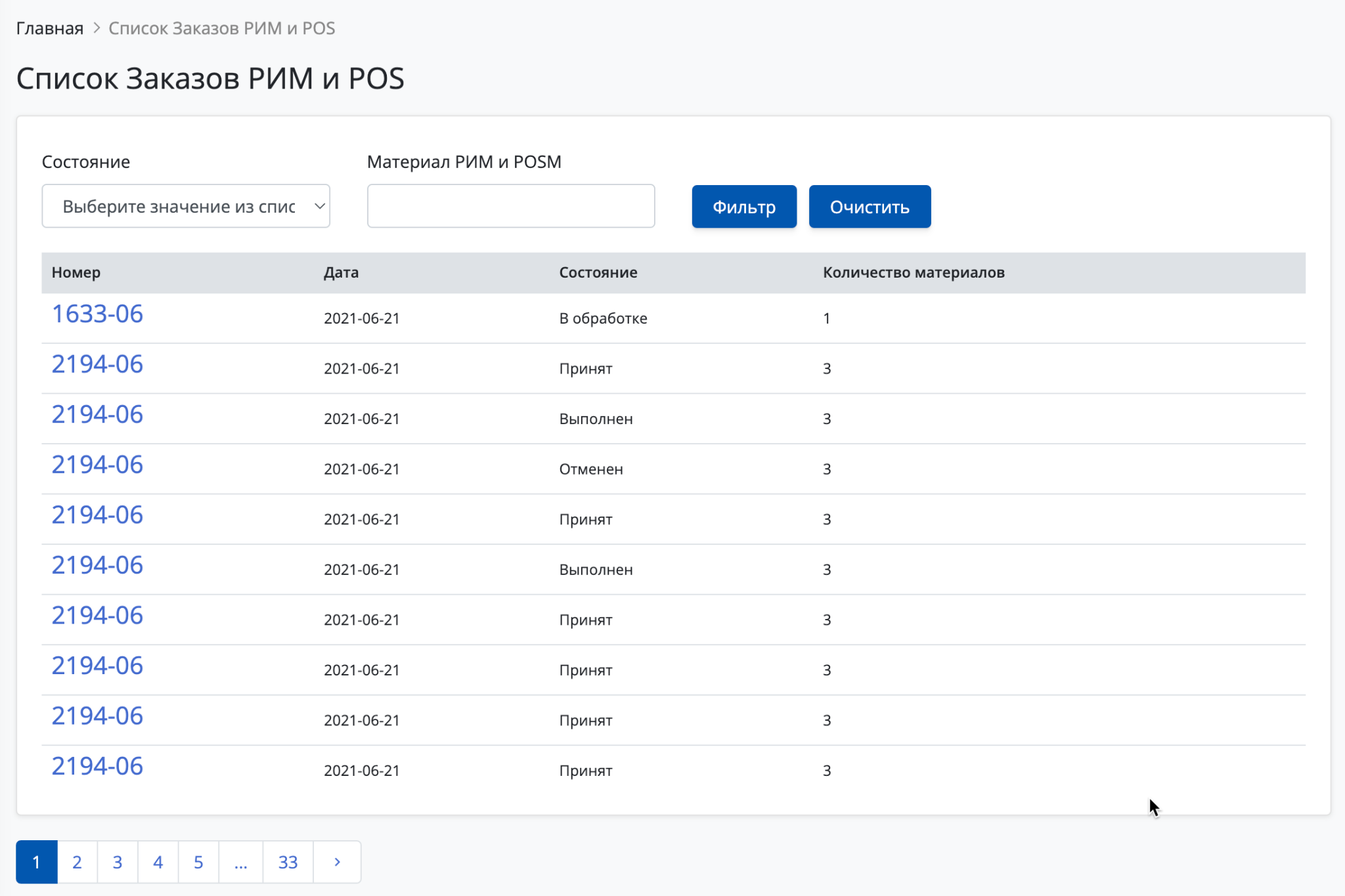
Task: Click the Материал РИМ и POSM input field
Action: [510, 206]
